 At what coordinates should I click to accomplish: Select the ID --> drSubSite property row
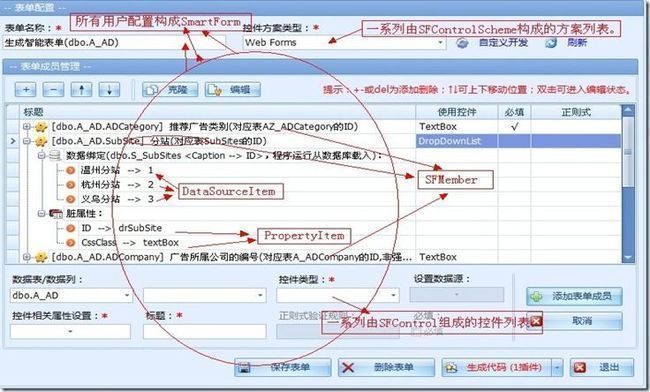tap(121, 228)
